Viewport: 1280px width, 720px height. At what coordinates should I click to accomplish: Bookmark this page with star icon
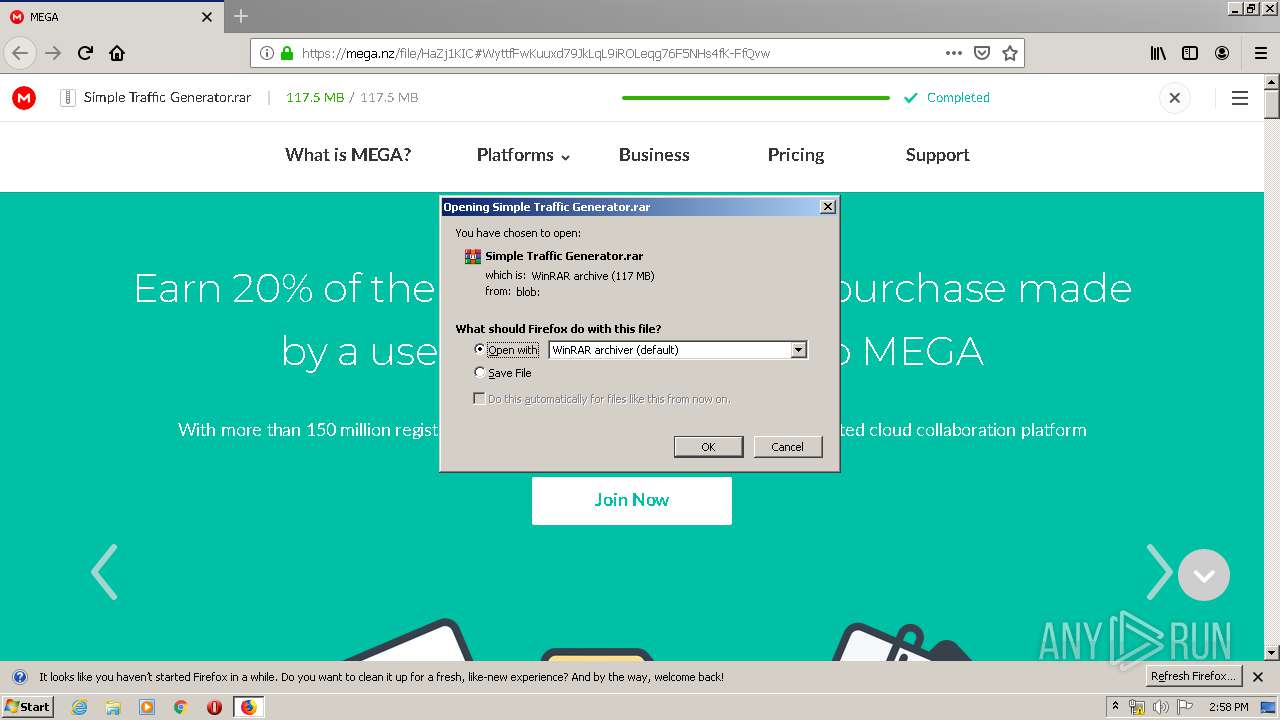point(1010,53)
